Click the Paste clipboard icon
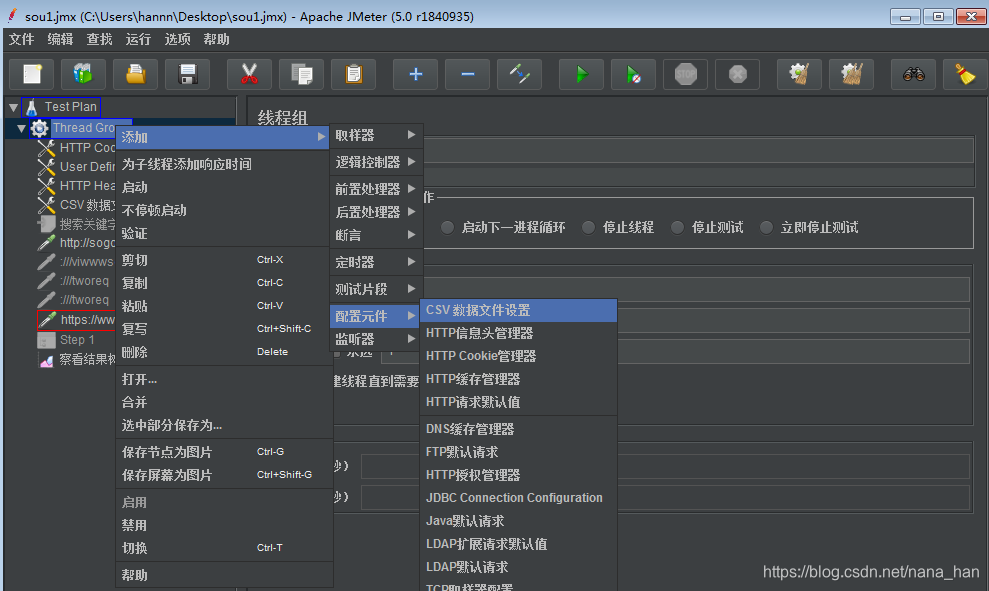 (353, 74)
